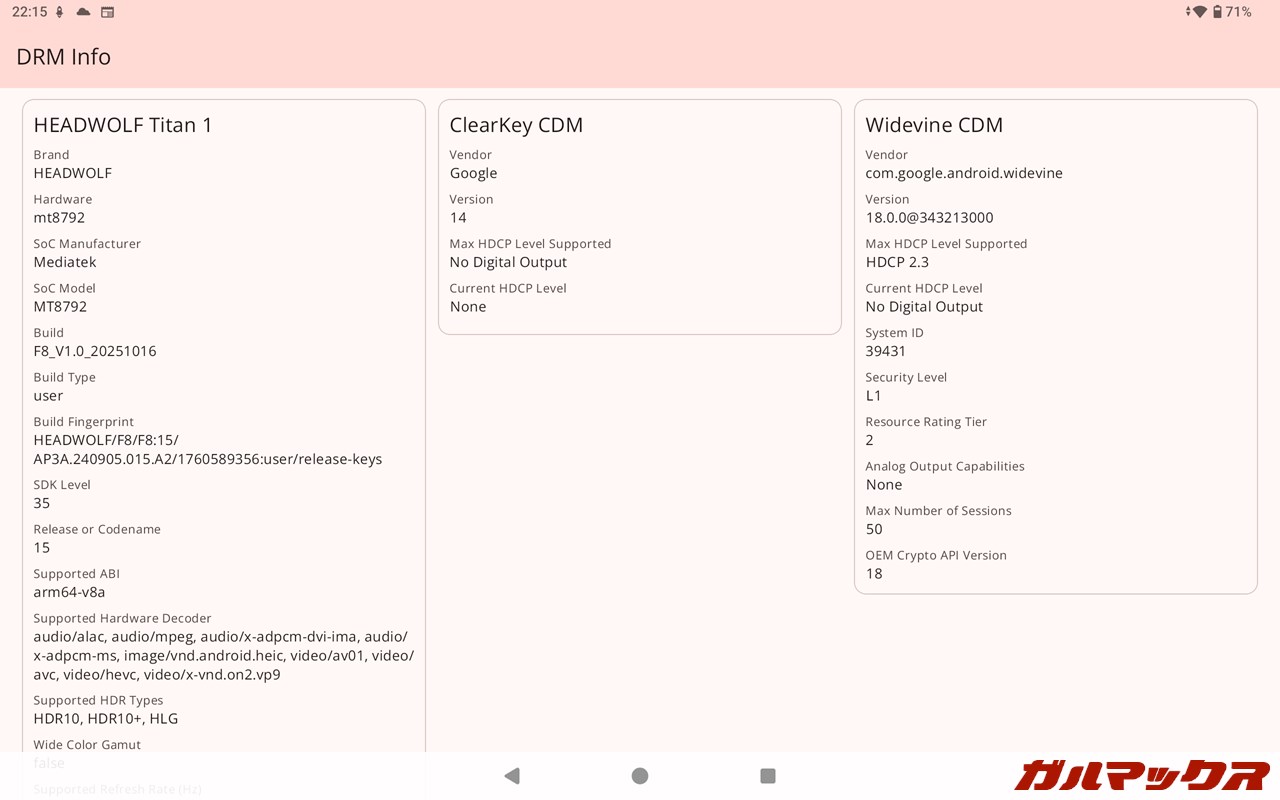Tap the small notification icon beside the clock
1280x800 pixels.
[60, 12]
